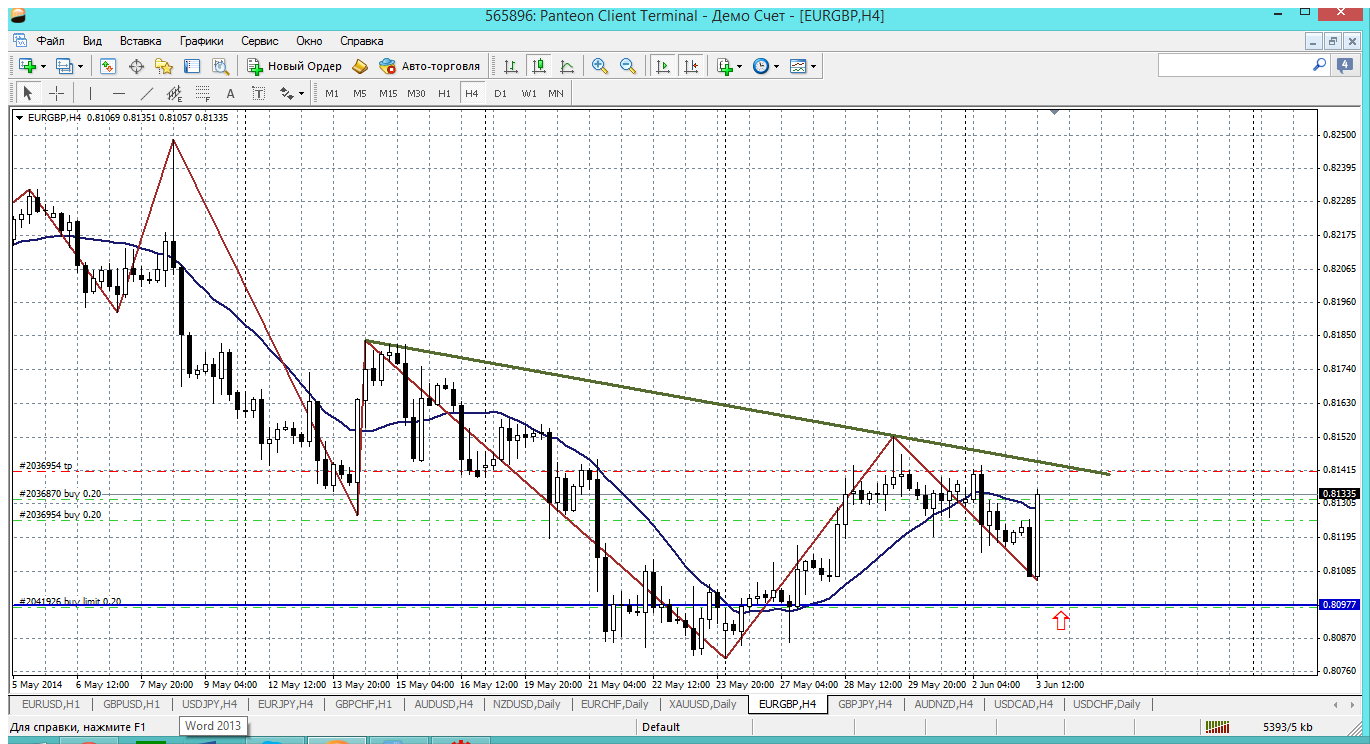
Task: Open a new chart window icon
Action: (x=27, y=66)
